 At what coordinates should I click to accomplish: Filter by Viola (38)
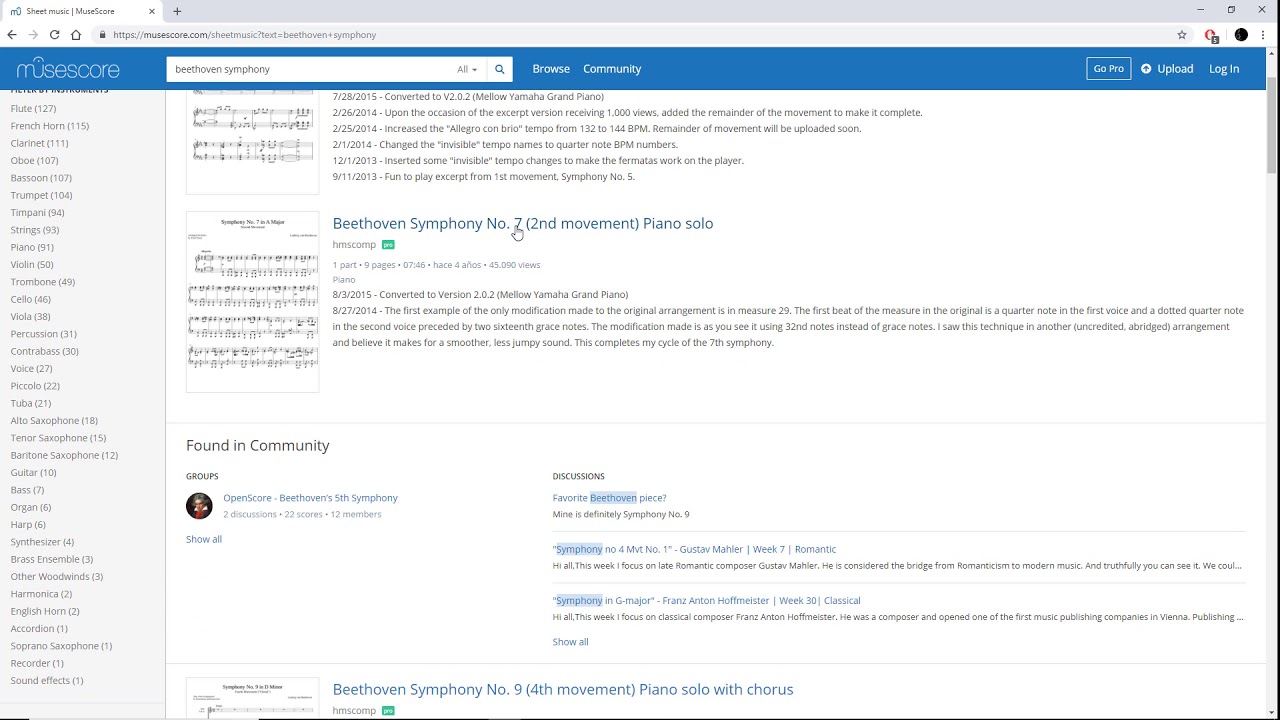pyautogui.click(x=31, y=316)
